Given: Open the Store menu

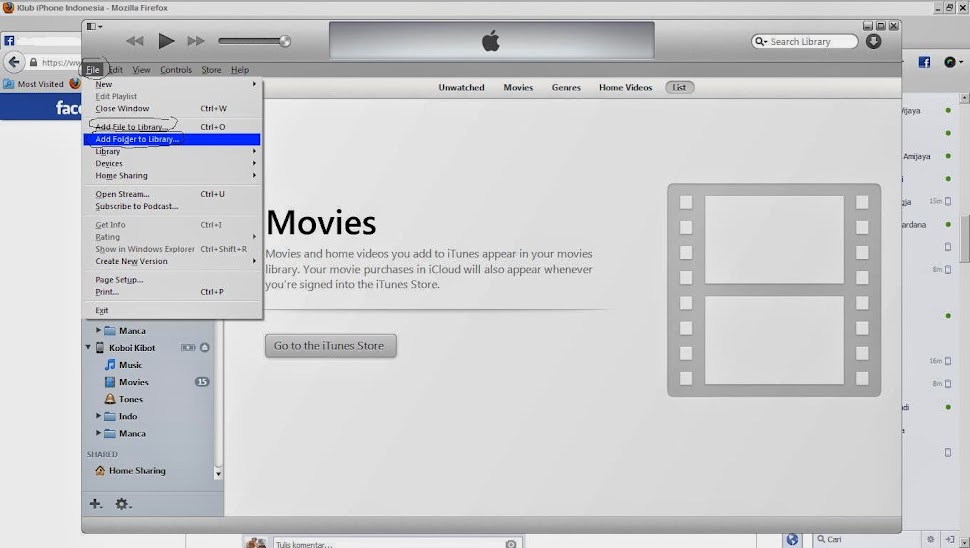Looking at the screenshot, I should 211,70.
